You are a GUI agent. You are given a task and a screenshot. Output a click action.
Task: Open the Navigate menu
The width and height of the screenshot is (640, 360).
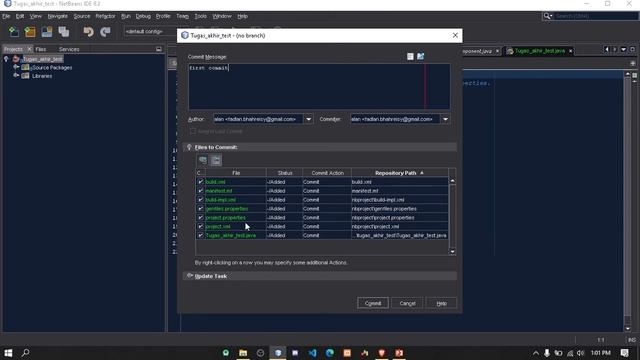click(58, 16)
